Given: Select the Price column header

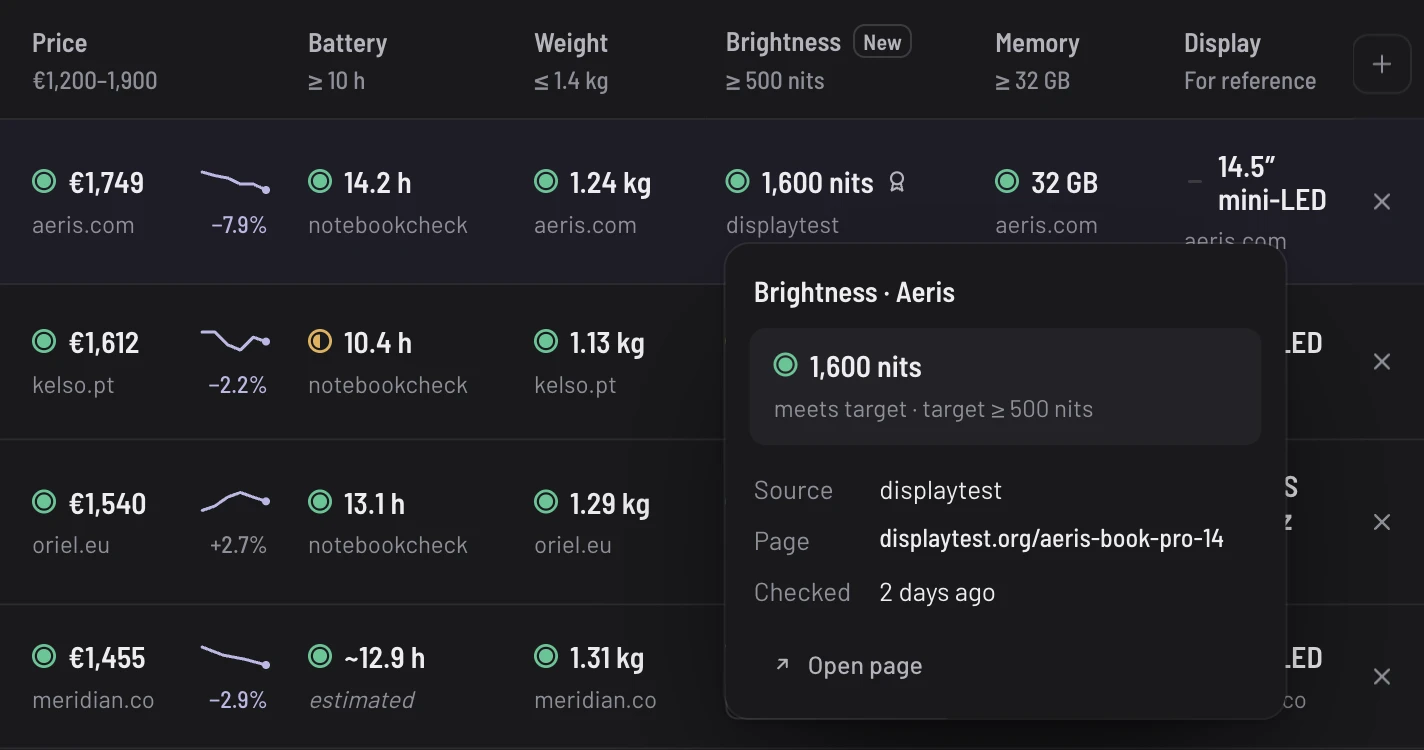Looking at the screenshot, I should [x=60, y=43].
